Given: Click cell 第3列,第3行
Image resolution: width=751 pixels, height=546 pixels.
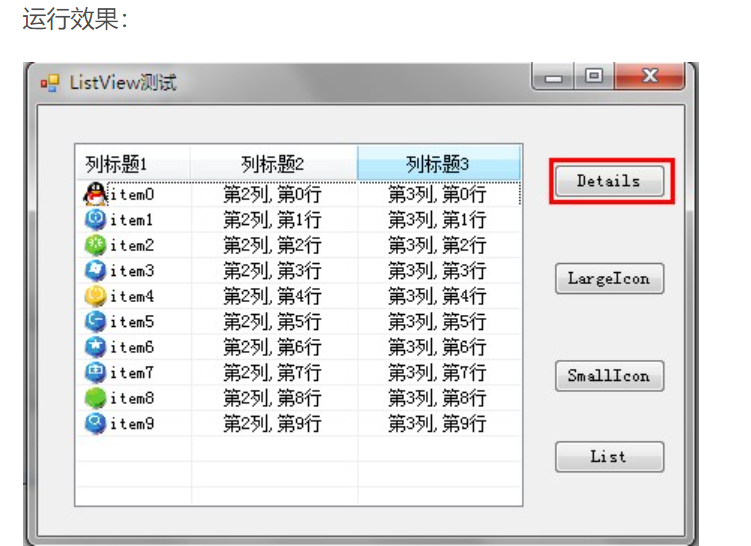Looking at the screenshot, I should [x=437, y=271].
